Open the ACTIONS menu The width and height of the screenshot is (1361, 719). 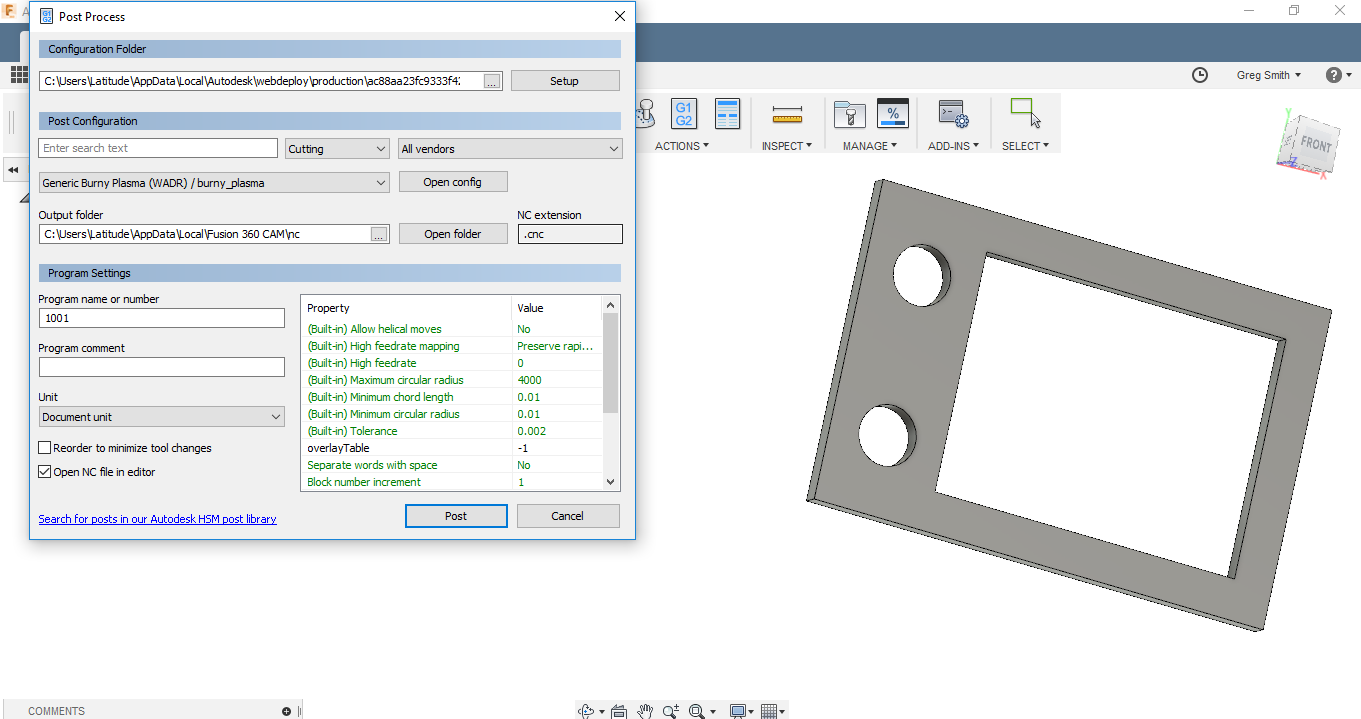coord(682,146)
